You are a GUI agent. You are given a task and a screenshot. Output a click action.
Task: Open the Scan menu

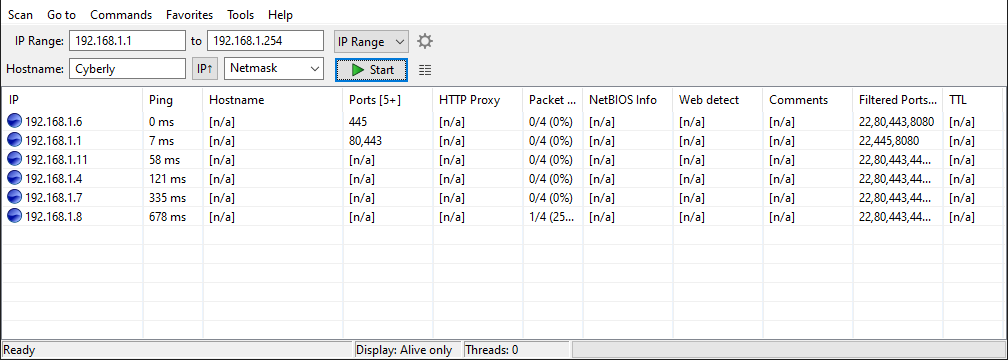[21, 15]
